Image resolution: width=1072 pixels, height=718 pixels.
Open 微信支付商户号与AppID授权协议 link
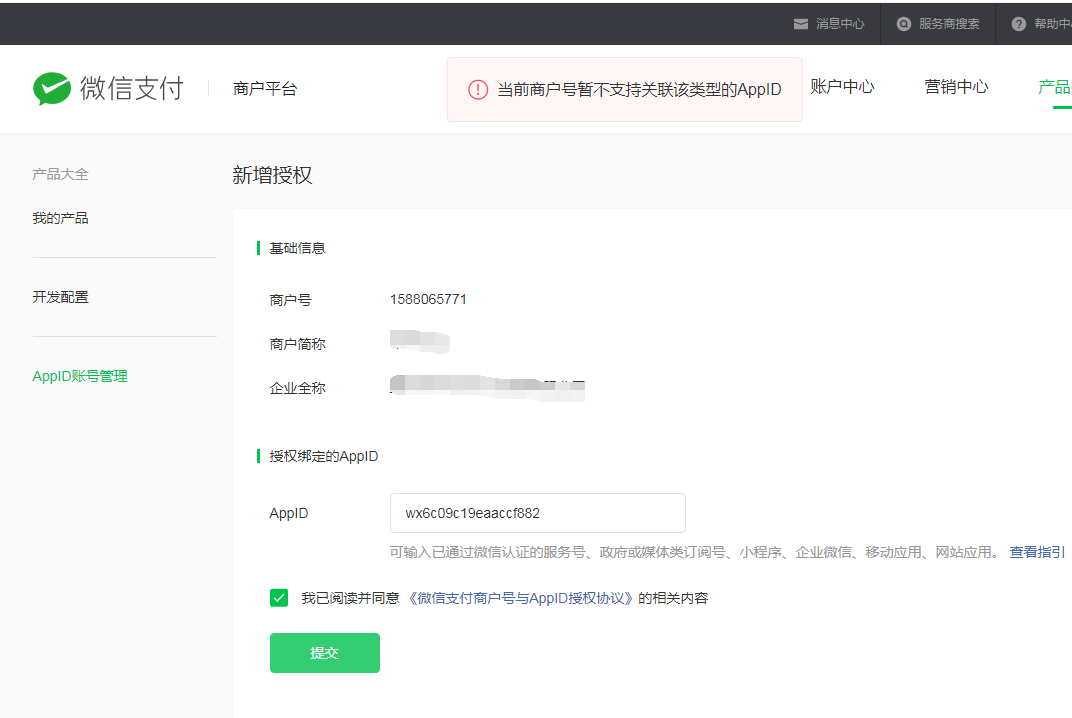(x=520, y=598)
